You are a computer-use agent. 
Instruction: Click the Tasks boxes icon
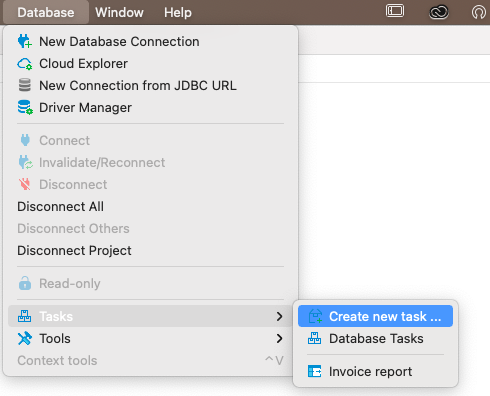[25, 316]
